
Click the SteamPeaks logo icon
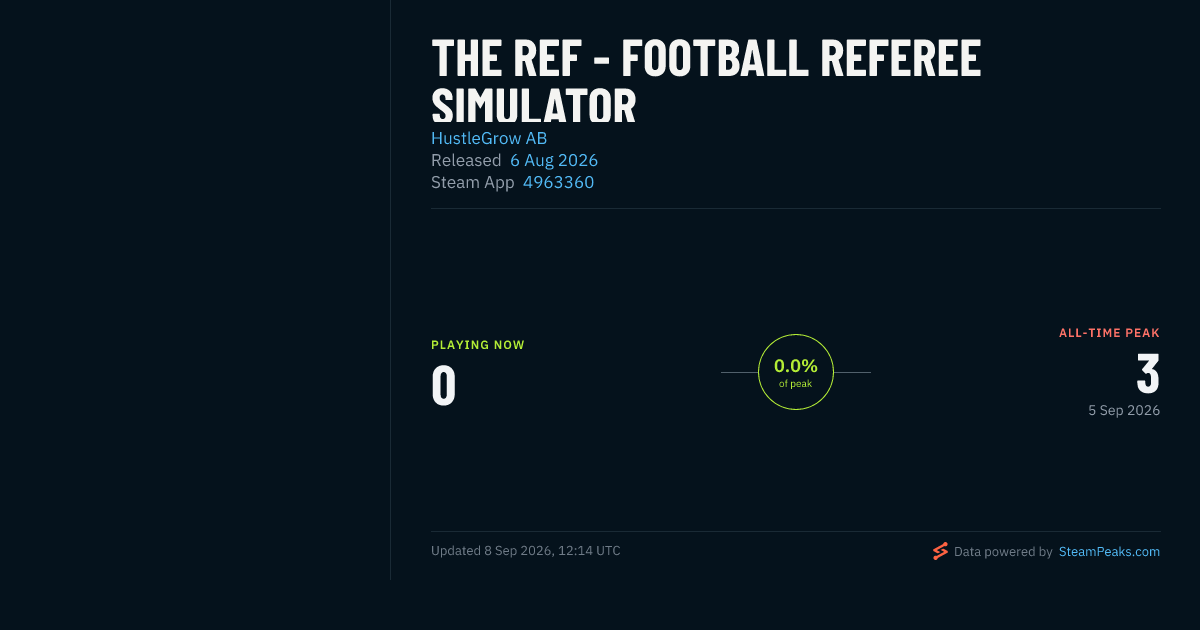click(x=940, y=551)
